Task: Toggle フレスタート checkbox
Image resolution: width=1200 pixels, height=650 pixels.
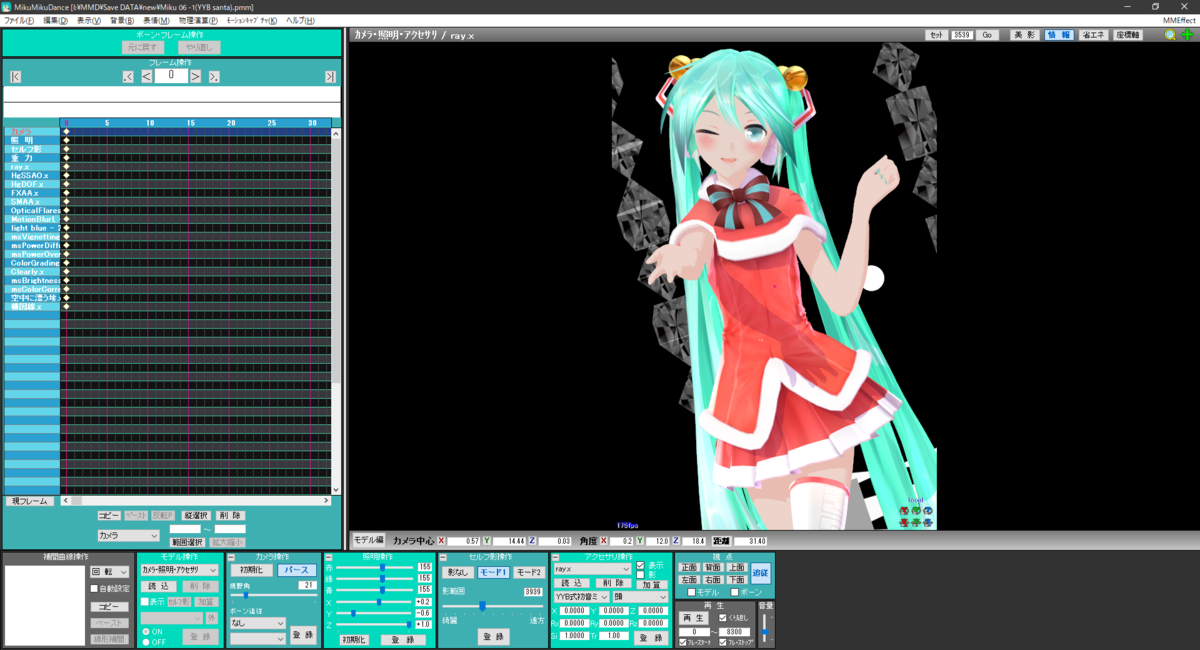Action: pos(682,642)
